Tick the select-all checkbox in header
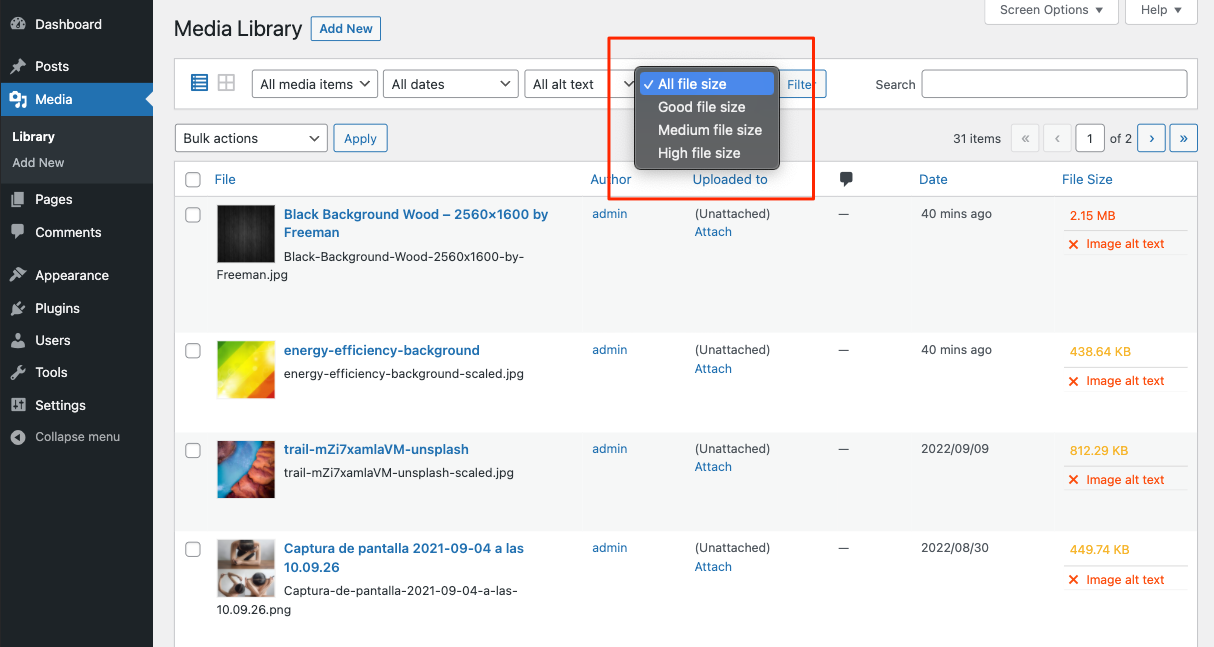1214x647 pixels. [x=193, y=180]
